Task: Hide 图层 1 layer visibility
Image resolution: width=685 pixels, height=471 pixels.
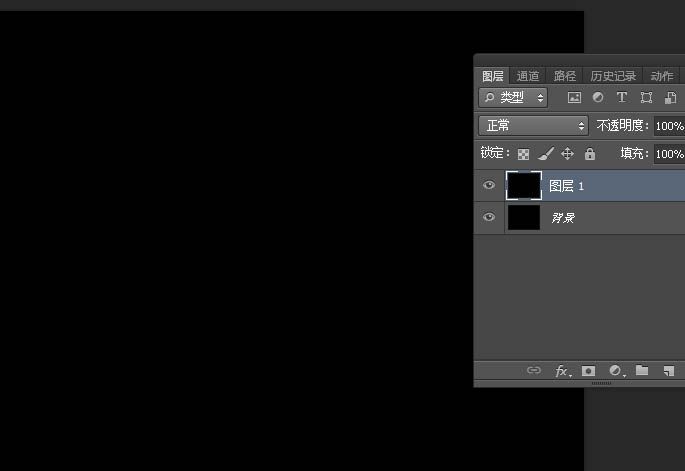Action: [489, 186]
